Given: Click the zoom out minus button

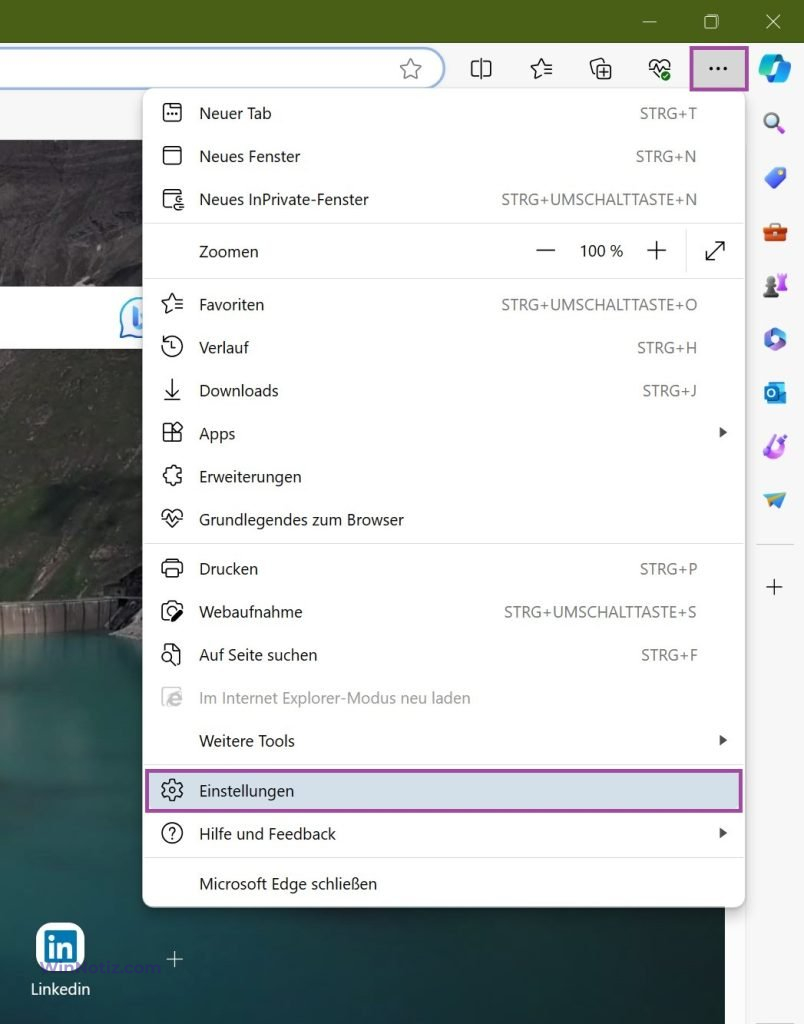Looking at the screenshot, I should (x=545, y=251).
